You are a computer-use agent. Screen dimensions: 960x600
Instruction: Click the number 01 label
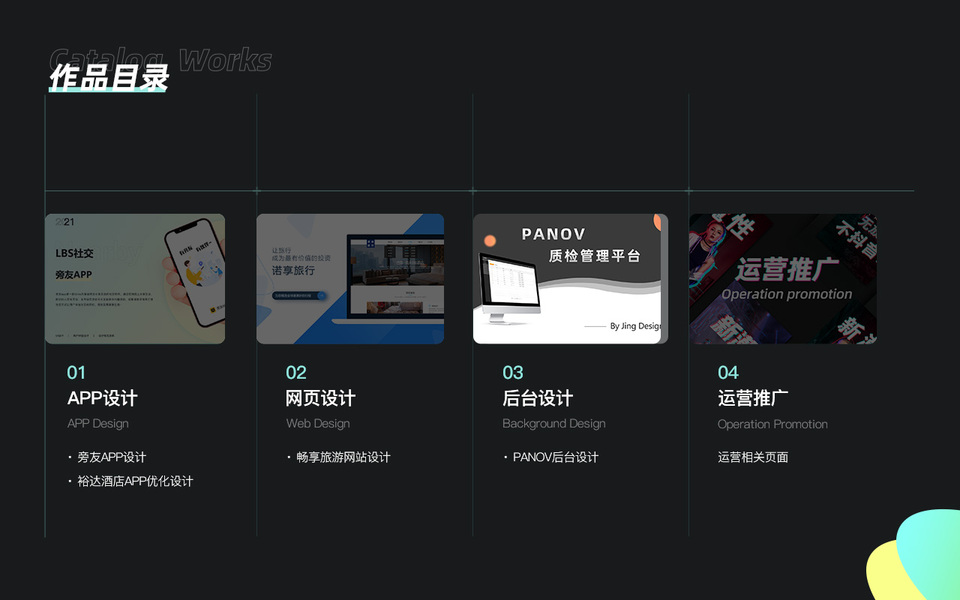tap(77, 372)
